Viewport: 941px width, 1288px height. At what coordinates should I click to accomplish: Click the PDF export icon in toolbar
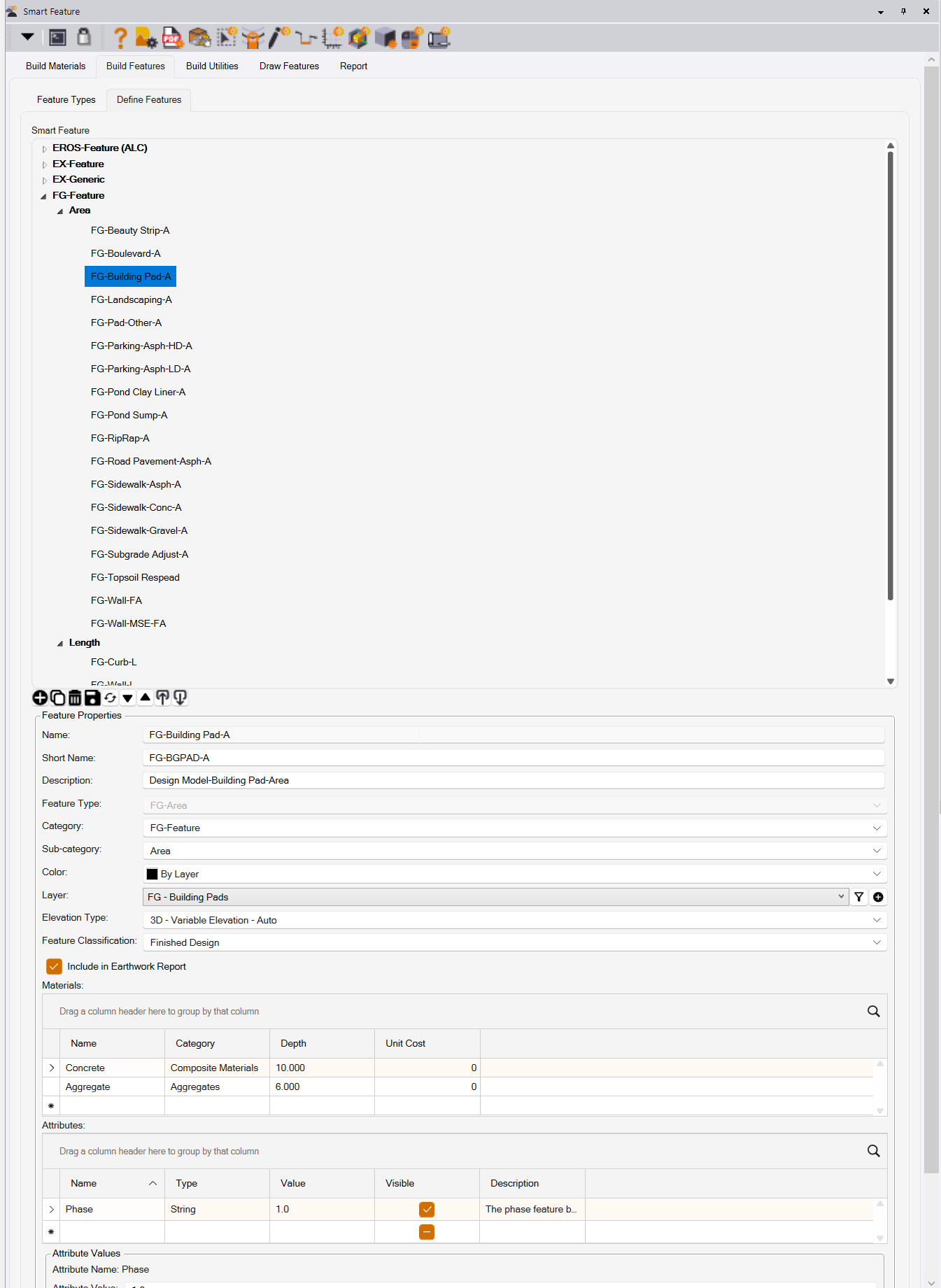(172, 38)
